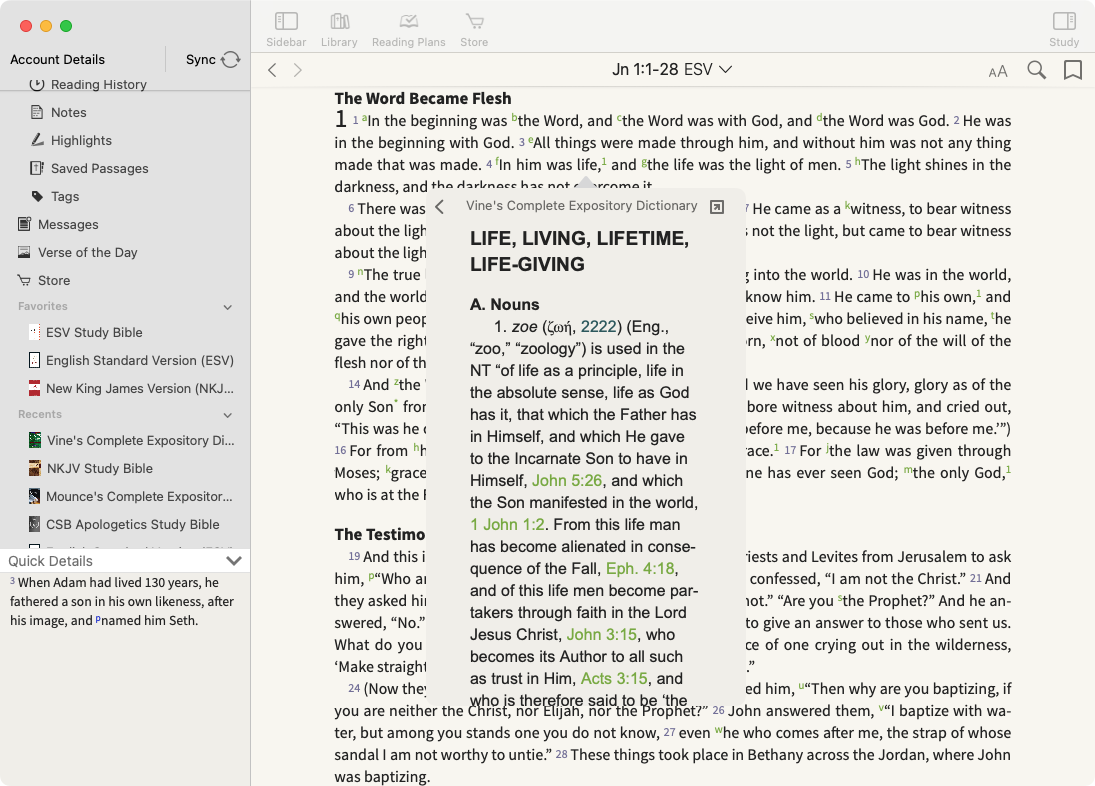Click cross-reference marker p in Quick Details
The image size is (1095, 786).
pos(98,618)
